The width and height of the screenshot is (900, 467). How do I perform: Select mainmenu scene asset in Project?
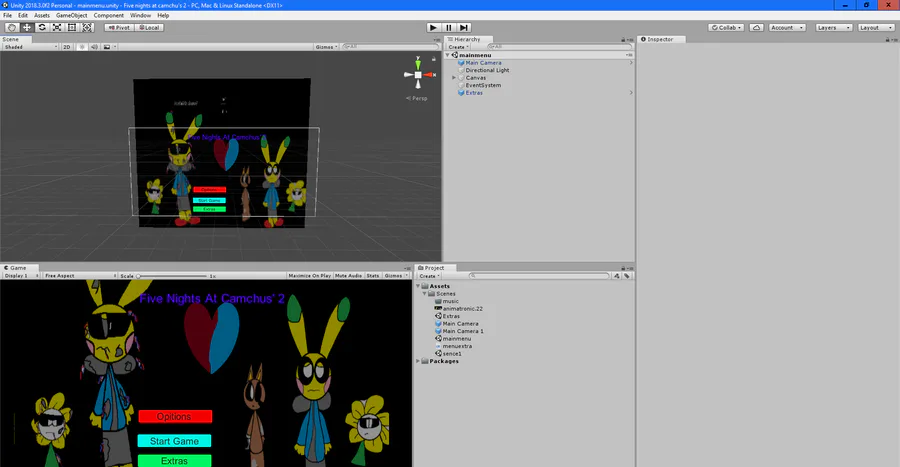pyautogui.click(x=456, y=339)
